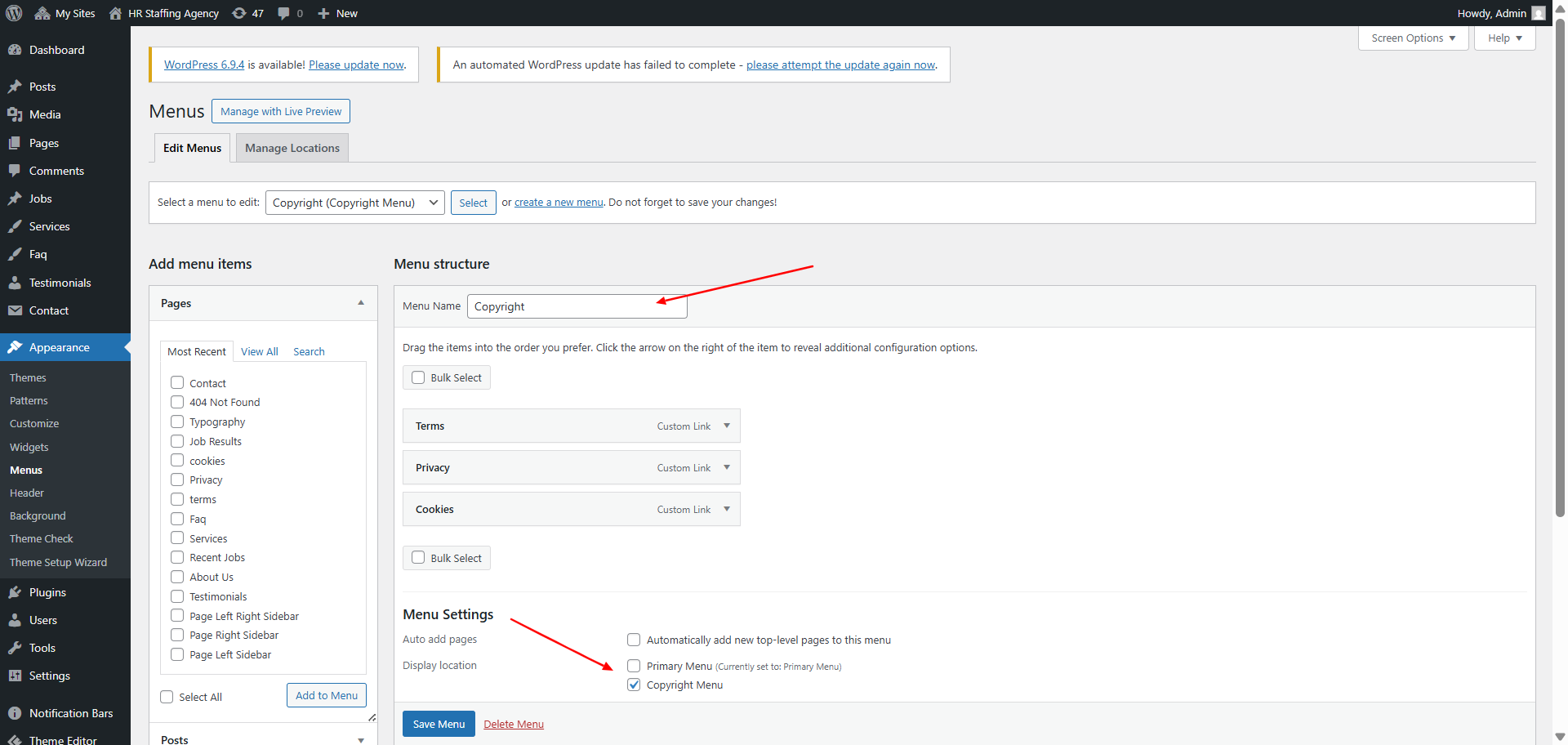Screen dimensions: 1568x745
Task: Open the updates icon showing 47
Action: (239, 13)
